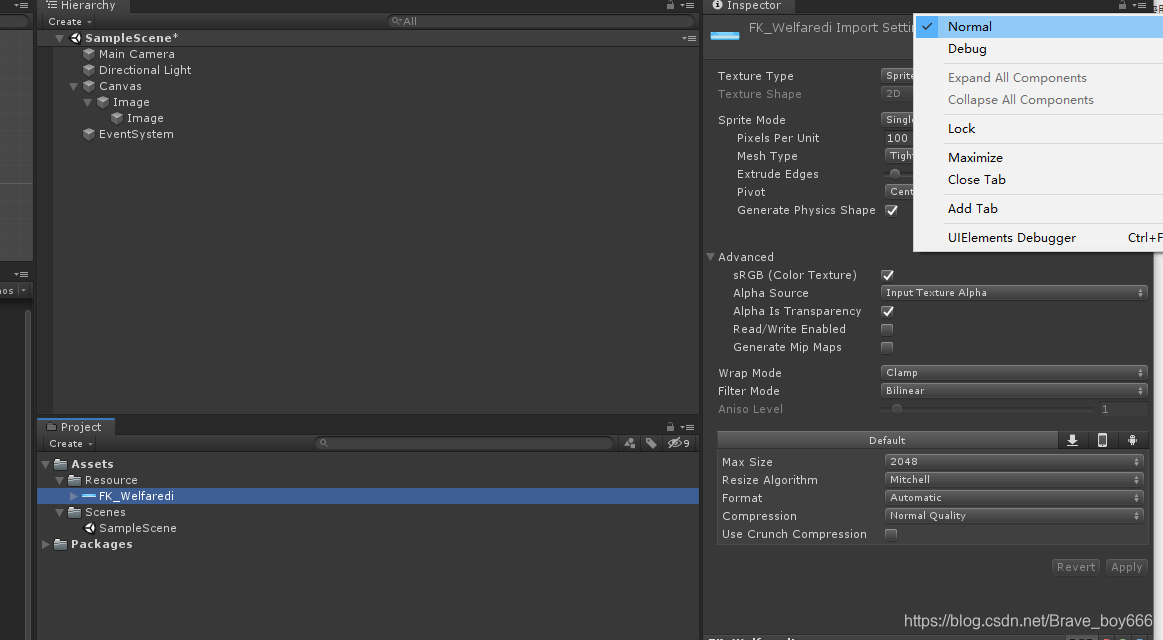Select the PC standalone platform download icon
This screenshot has height=640, width=1163.
[x=1073, y=441]
